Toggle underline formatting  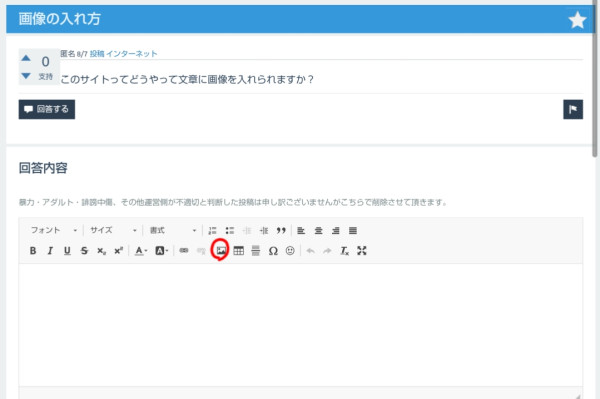pos(67,251)
